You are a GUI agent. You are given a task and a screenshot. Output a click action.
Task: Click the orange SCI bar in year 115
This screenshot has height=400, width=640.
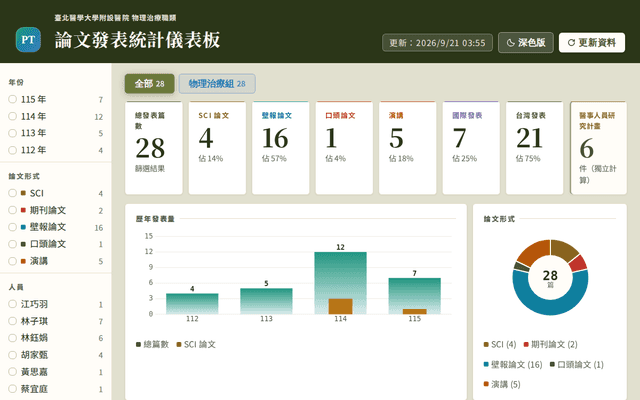[415, 311]
